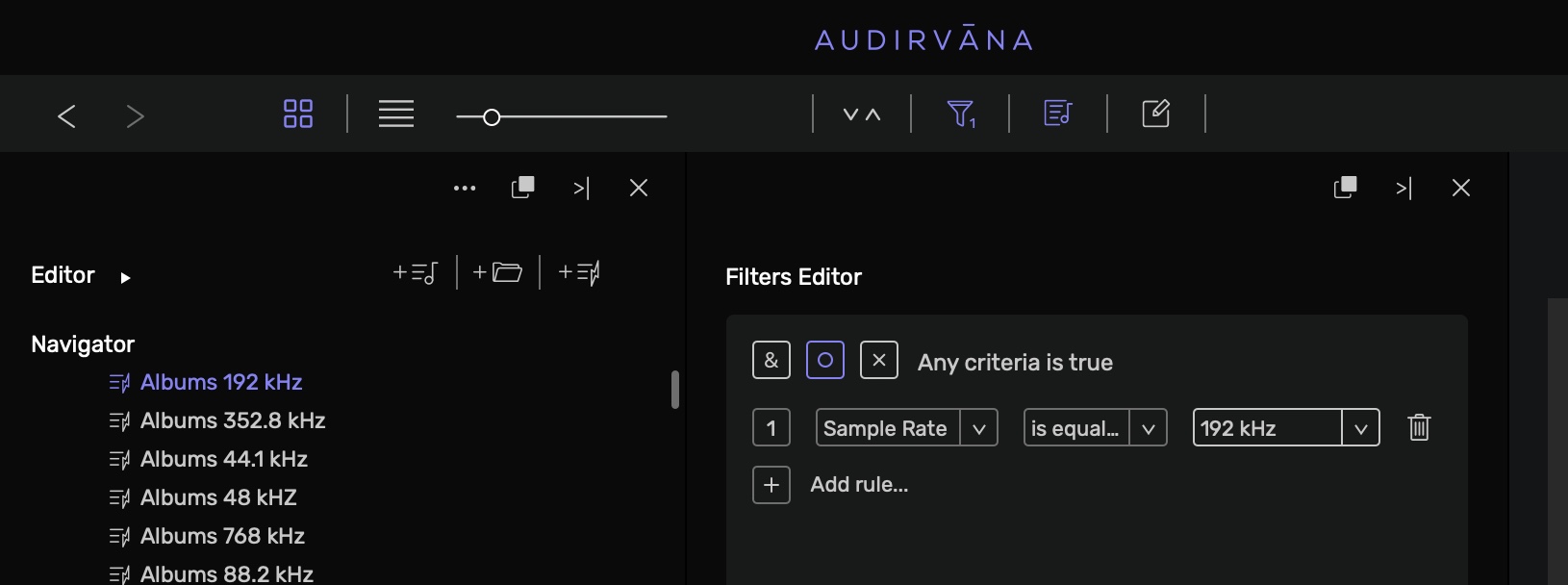Expand the Editor section triangle
Screen dimensions: 1568x585
coord(125,278)
